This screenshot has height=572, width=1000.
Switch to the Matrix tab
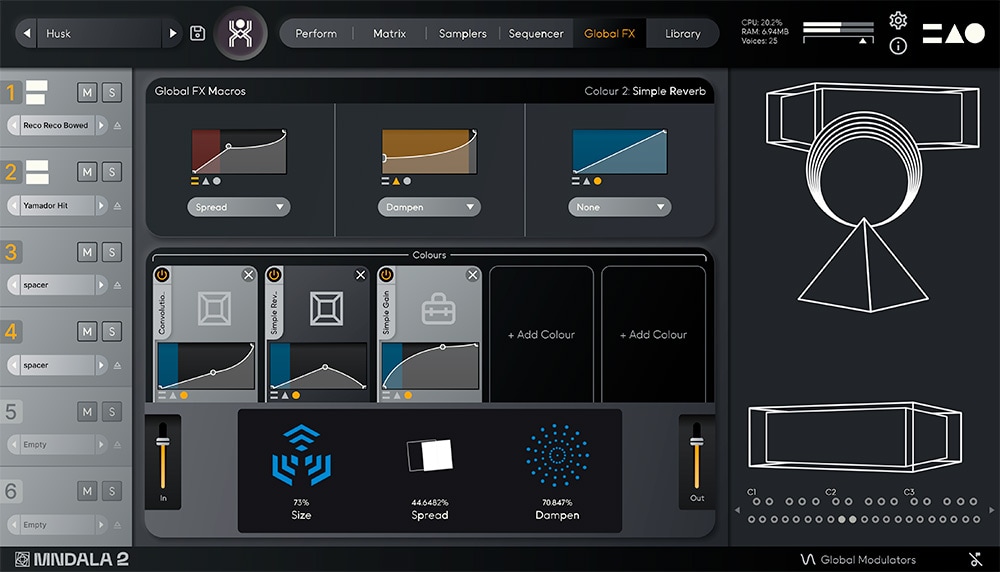(x=389, y=33)
